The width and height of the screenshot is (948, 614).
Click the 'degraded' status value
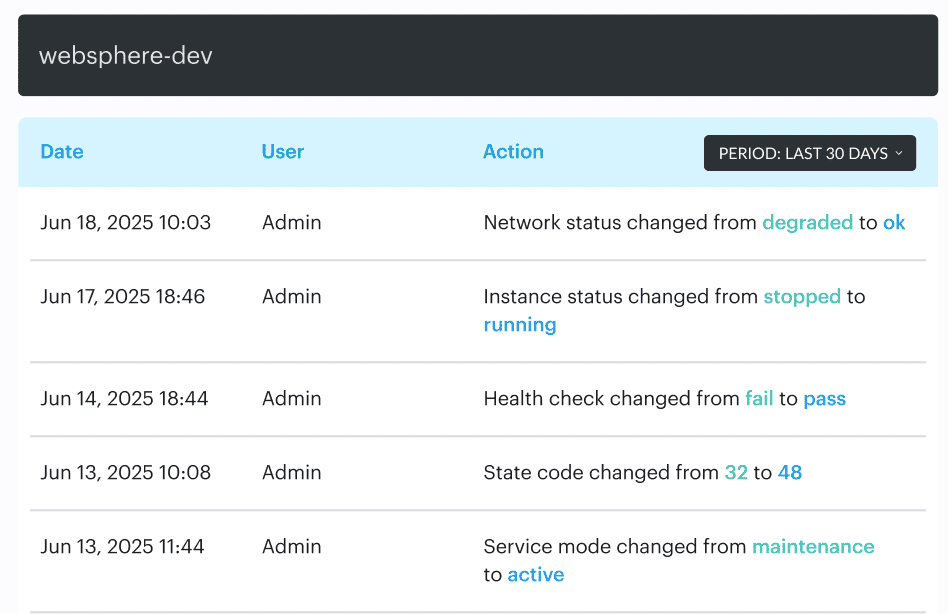(807, 223)
